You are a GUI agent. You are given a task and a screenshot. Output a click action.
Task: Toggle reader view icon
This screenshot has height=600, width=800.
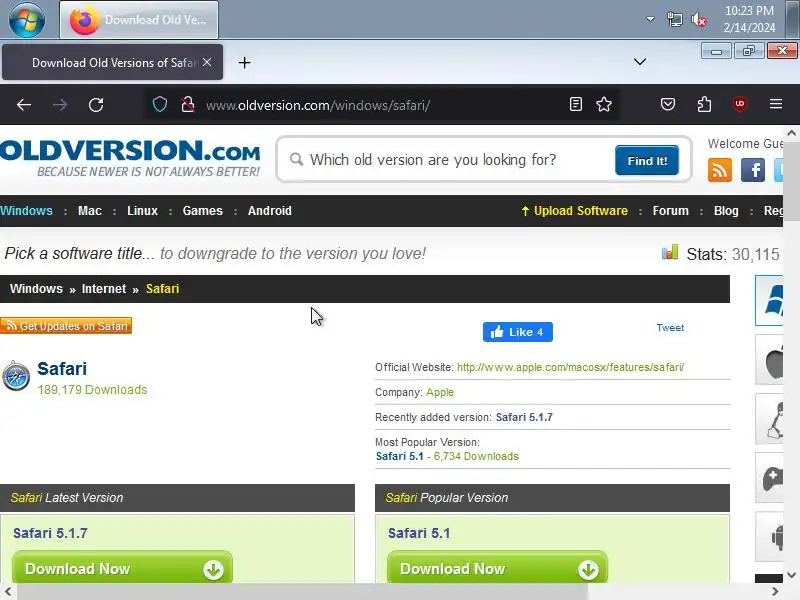576,105
